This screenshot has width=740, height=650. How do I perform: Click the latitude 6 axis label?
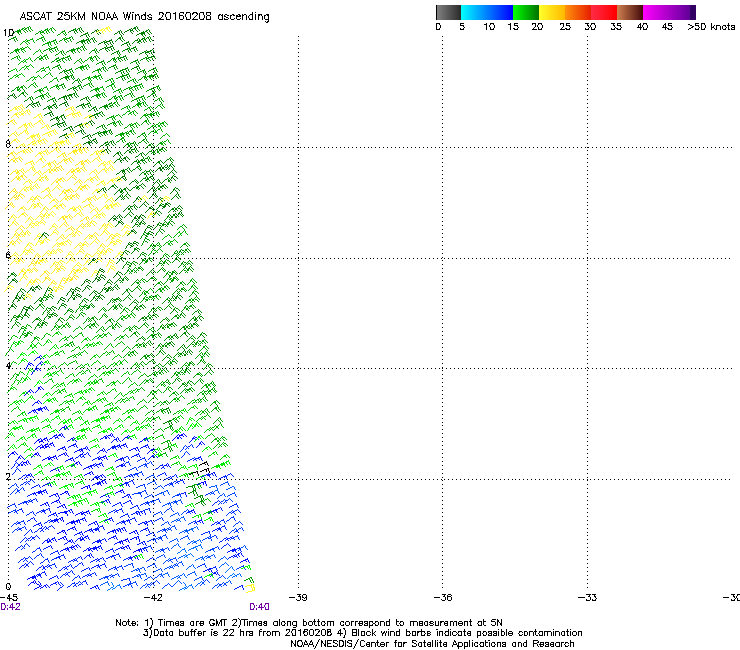click(8, 255)
